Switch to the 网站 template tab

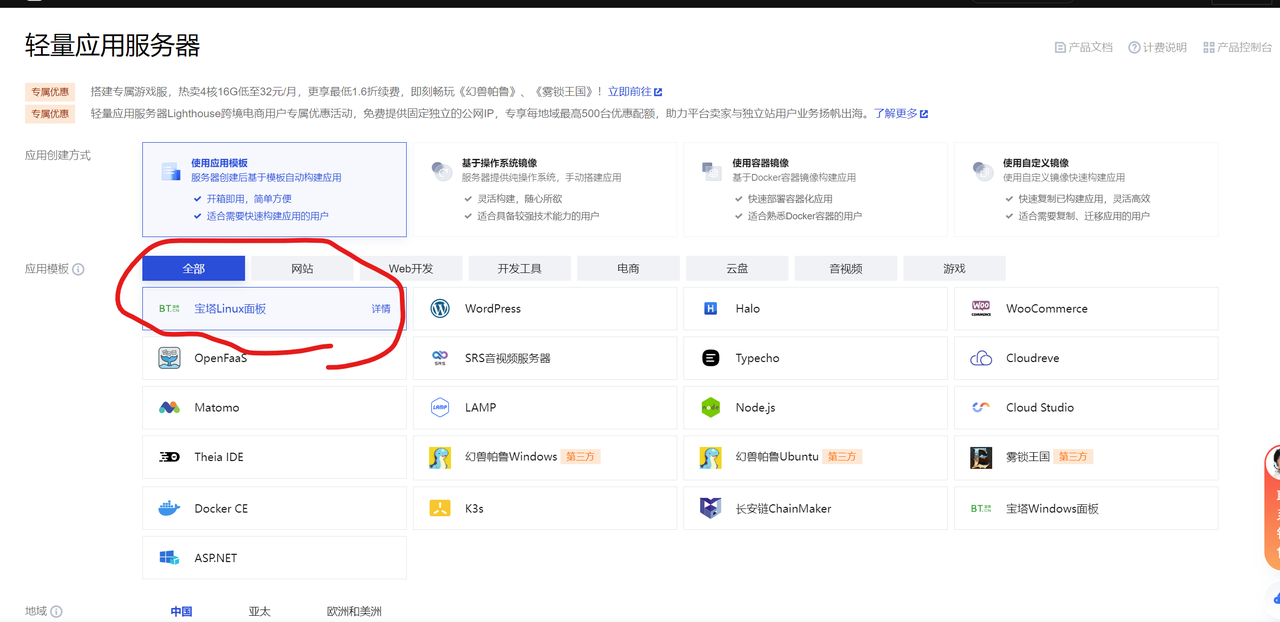[x=302, y=268]
